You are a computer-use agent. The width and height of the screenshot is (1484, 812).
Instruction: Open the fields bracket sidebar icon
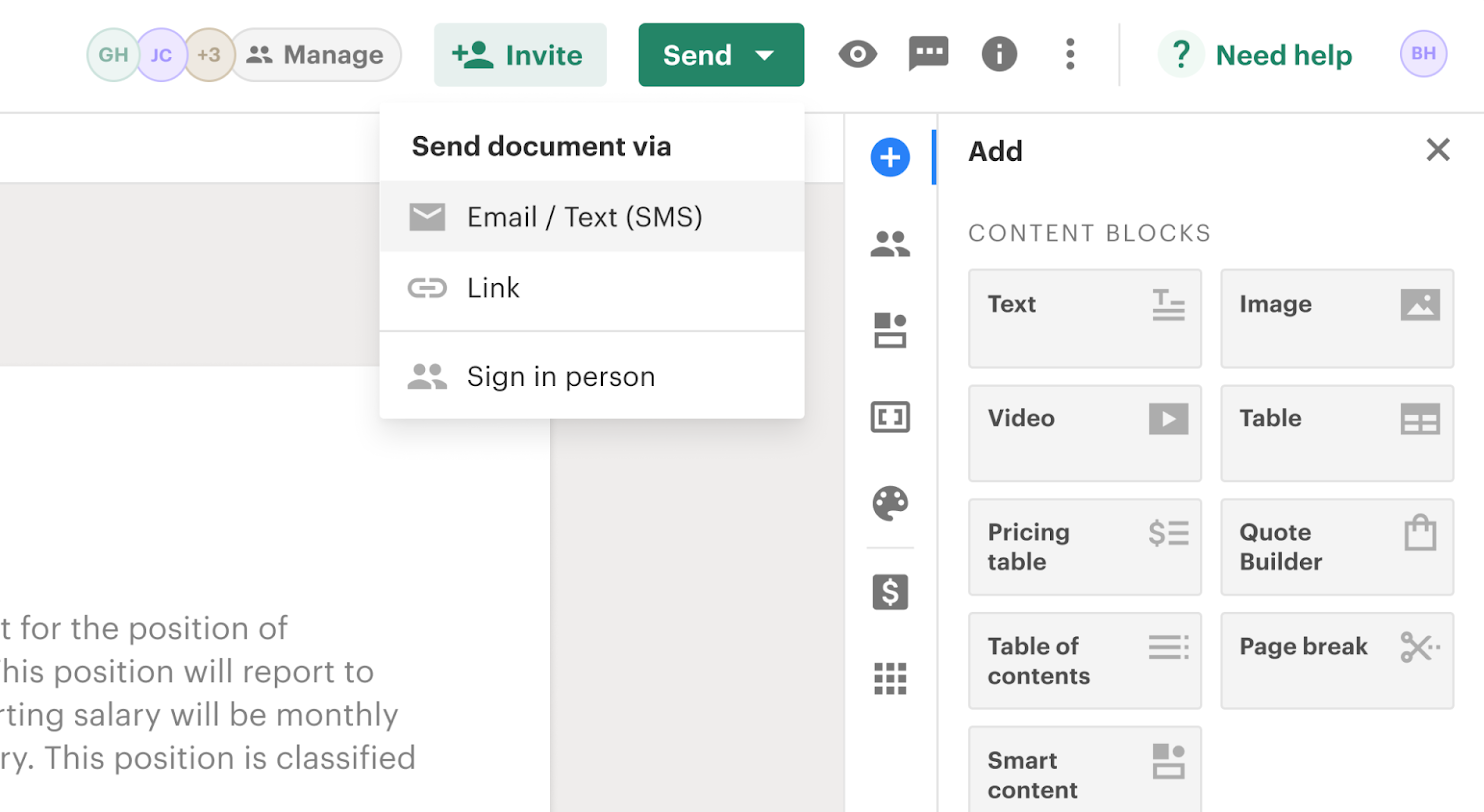(890, 416)
